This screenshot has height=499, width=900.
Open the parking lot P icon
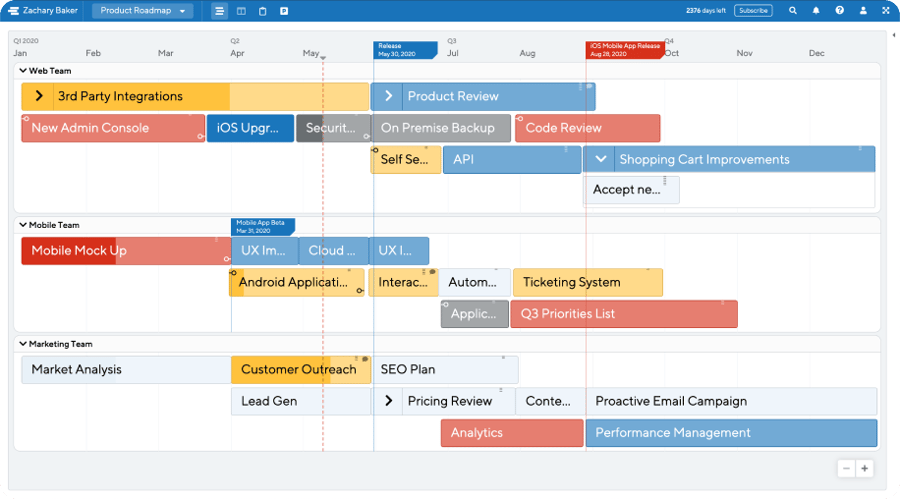tap(284, 11)
